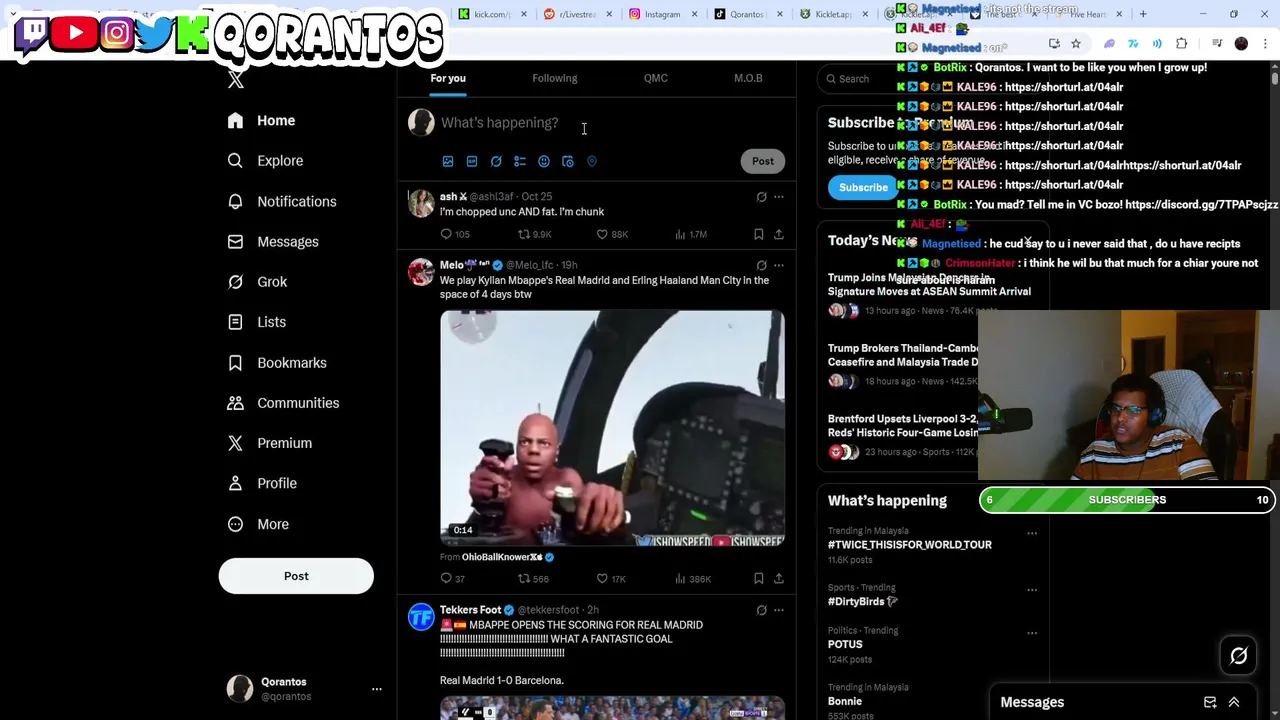Open options for #TWICE_THISISFOR_WORLD_TOUR trend
Image resolution: width=1280 pixels, height=720 pixels.
click(x=1032, y=533)
